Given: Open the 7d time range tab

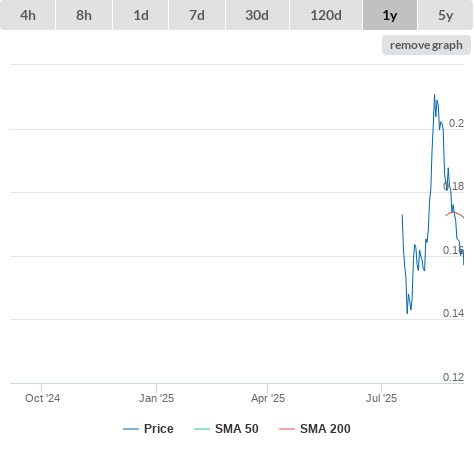Looking at the screenshot, I should 197,15.
